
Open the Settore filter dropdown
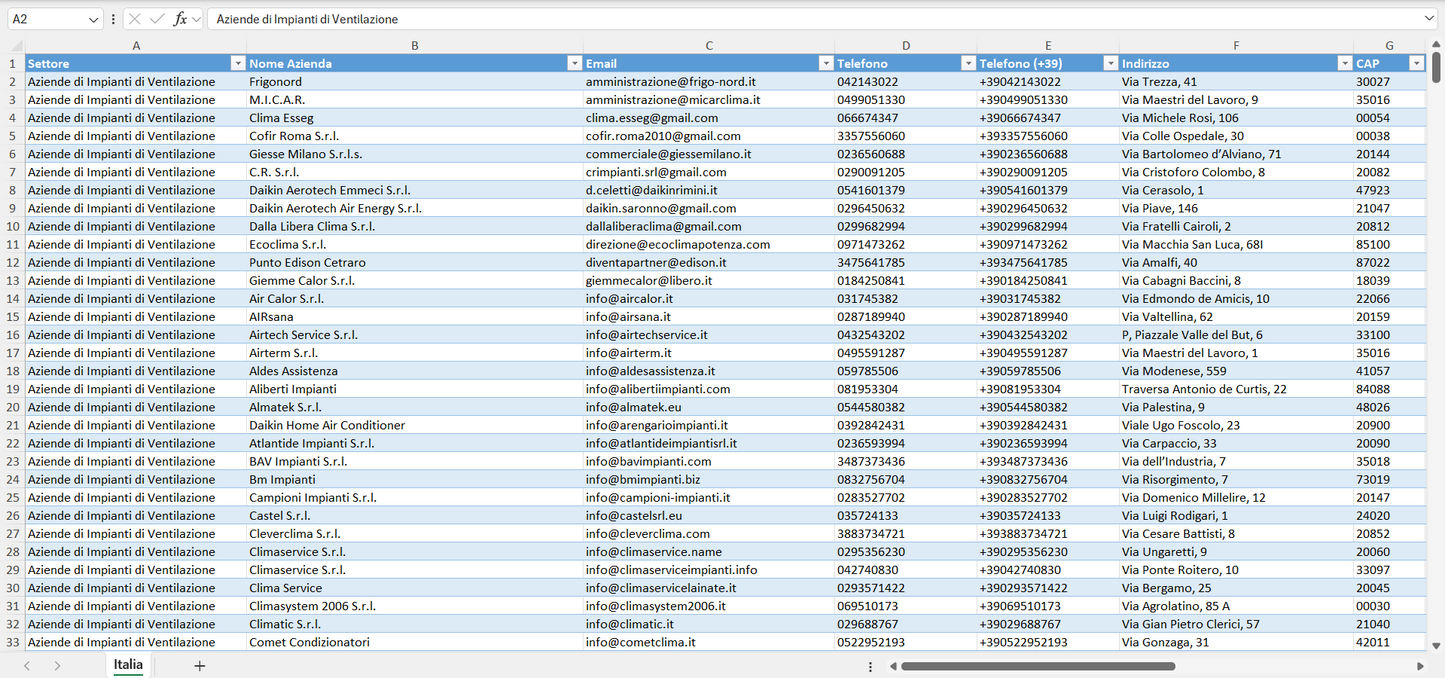(237, 63)
